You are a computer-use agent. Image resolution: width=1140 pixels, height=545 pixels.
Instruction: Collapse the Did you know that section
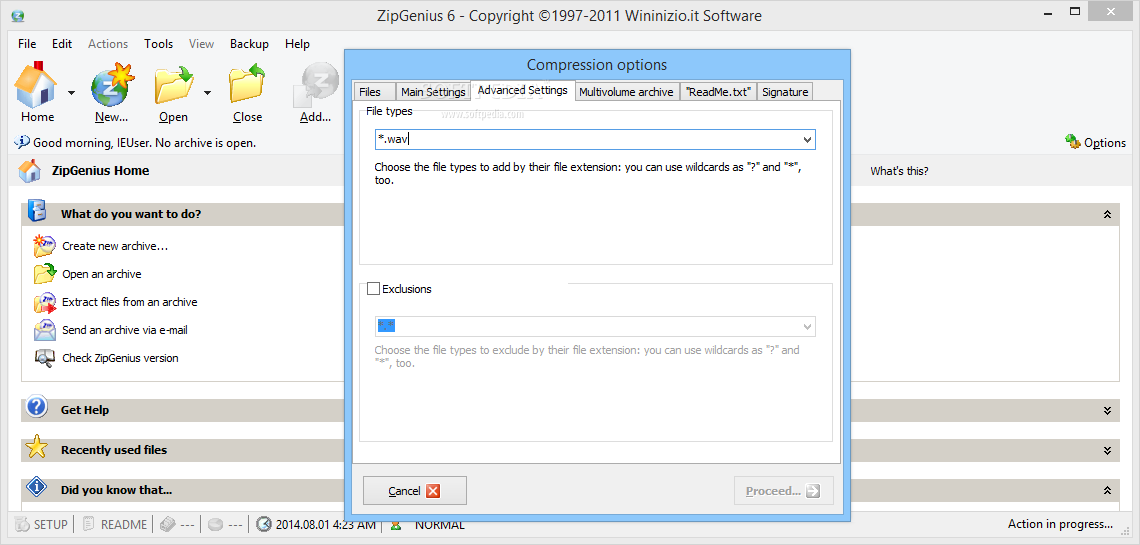pos(1107,490)
